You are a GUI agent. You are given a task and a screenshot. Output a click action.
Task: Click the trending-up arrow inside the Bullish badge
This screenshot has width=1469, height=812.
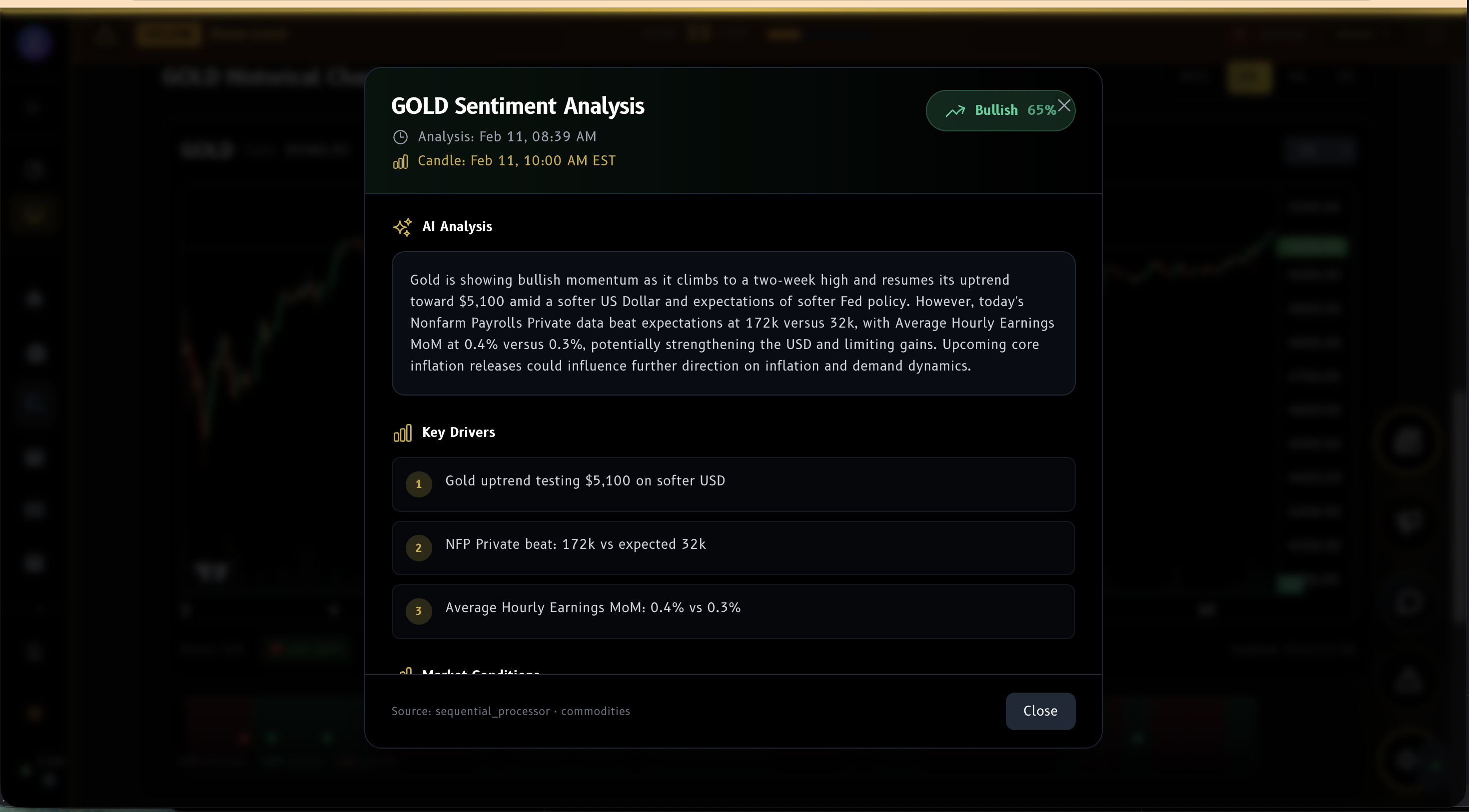tap(956, 110)
